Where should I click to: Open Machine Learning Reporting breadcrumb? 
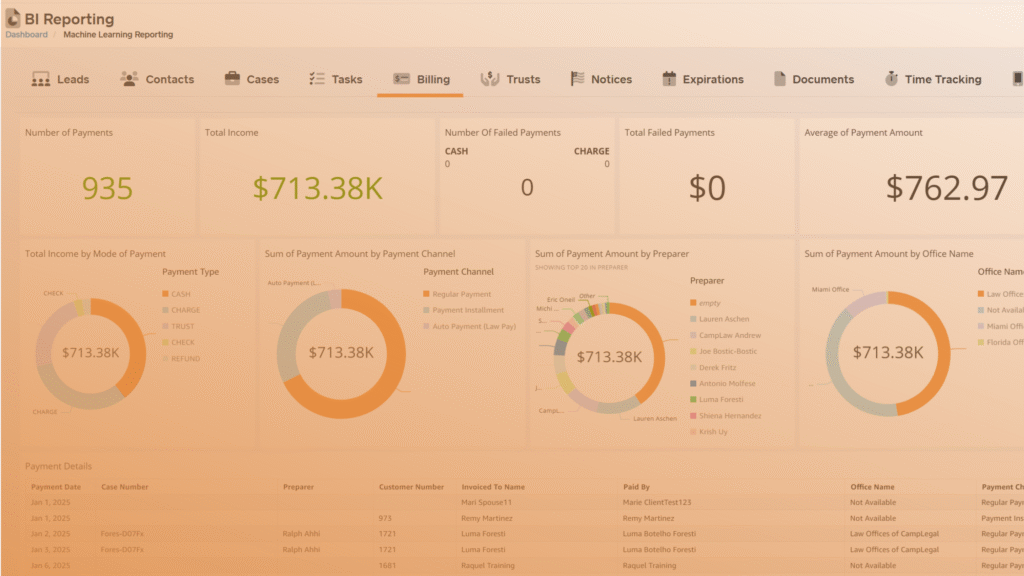[x=118, y=35]
